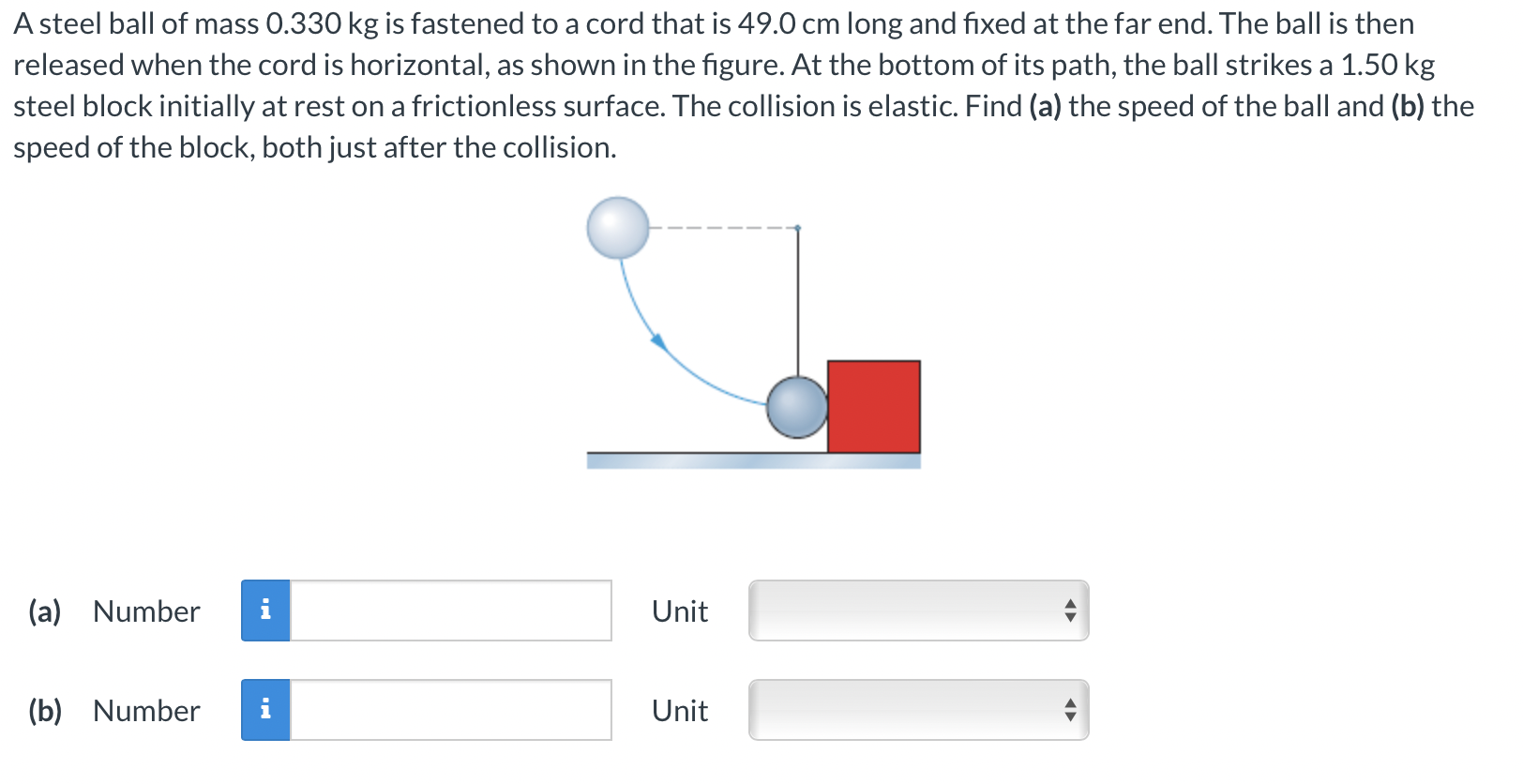
Task: Click the Unit label for answer (b)
Action: coord(679,711)
